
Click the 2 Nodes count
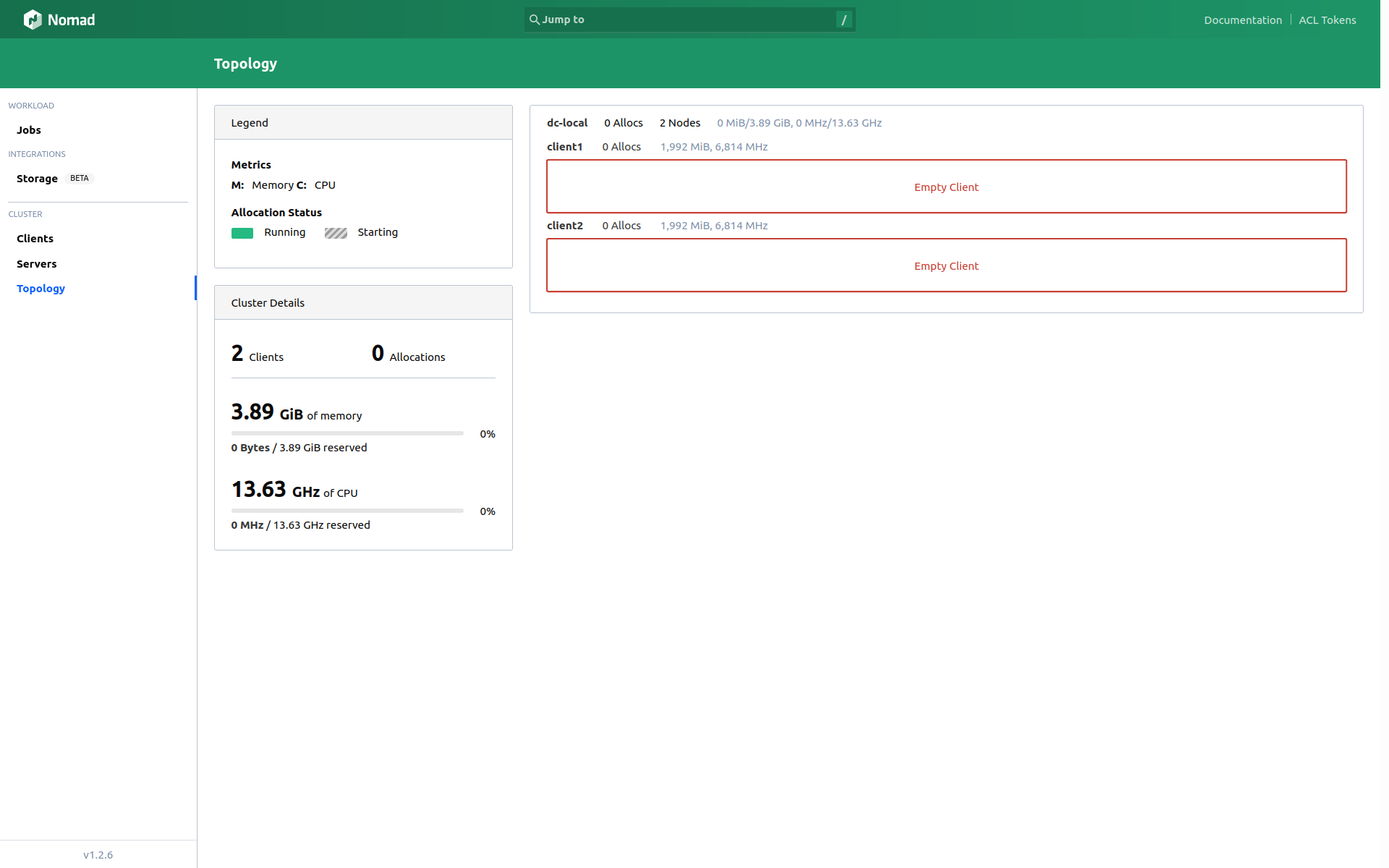tap(679, 123)
